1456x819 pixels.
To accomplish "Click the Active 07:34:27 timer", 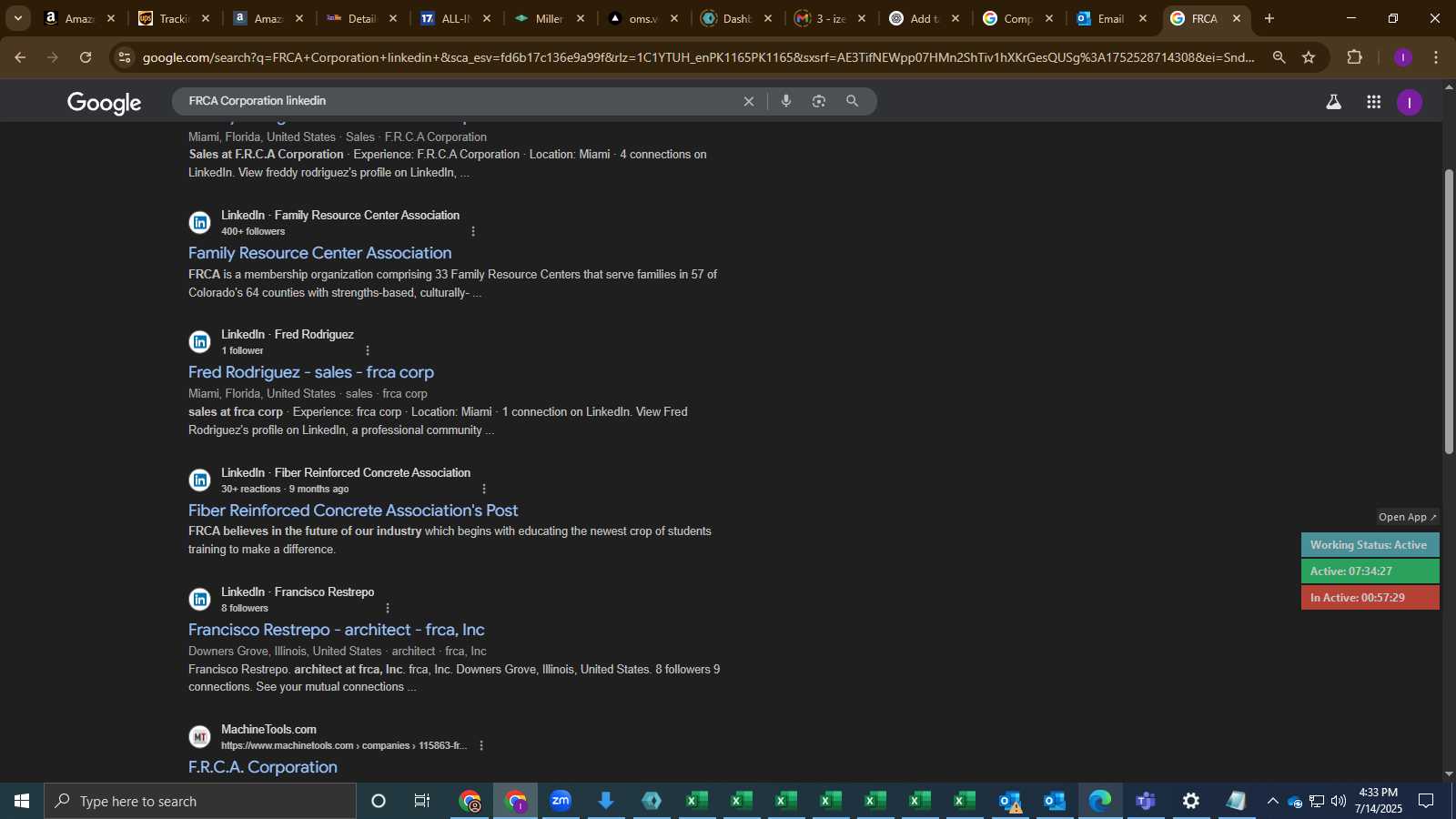I will click(x=1370, y=571).
